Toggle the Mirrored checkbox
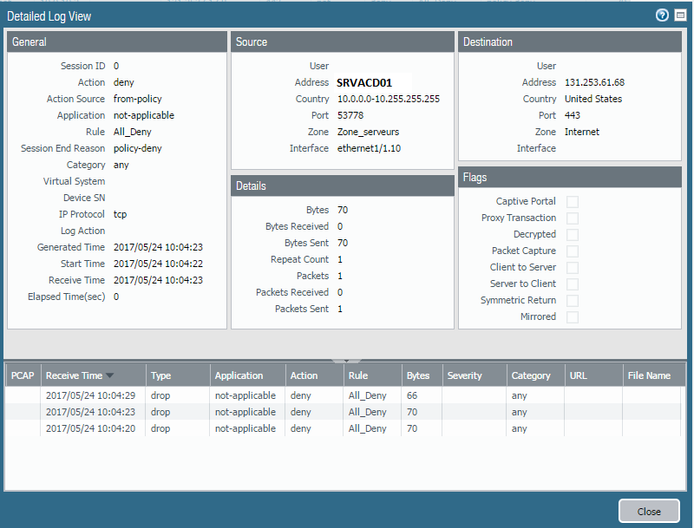The width and height of the screenshot is (694, 528). (x=573, y=317)
